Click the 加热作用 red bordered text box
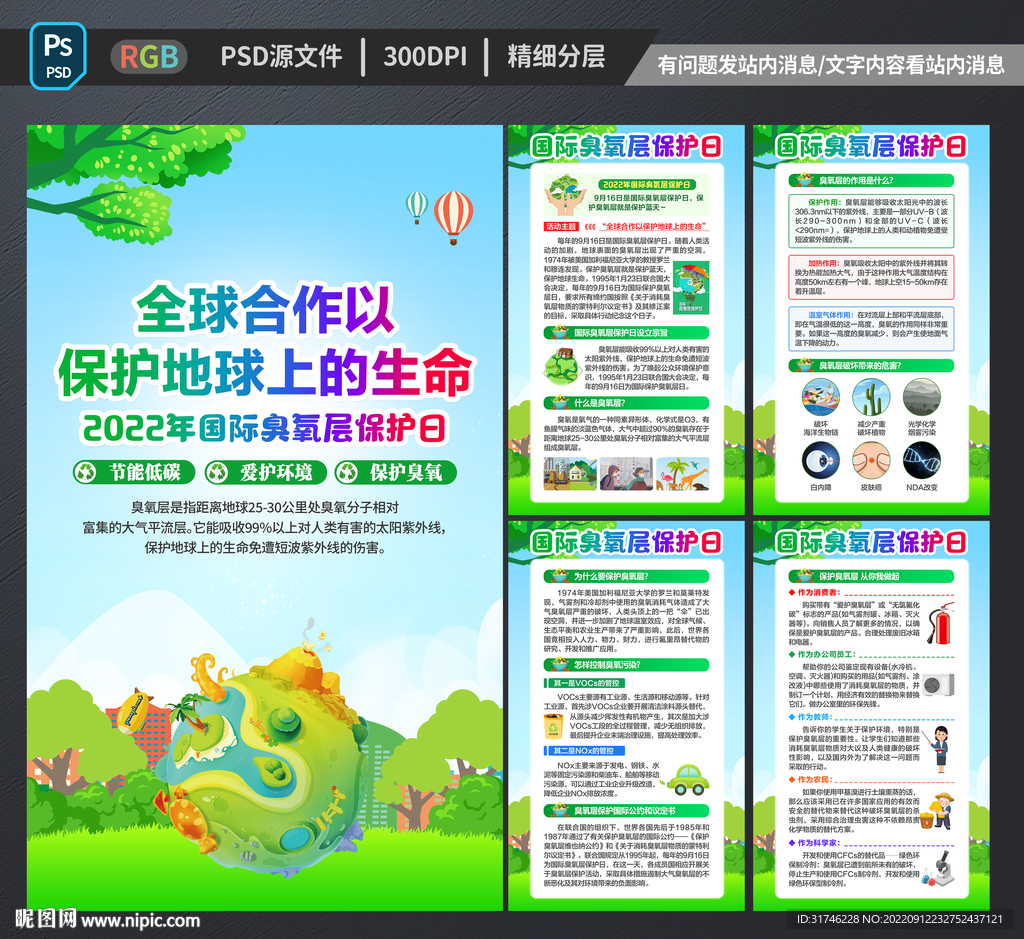This screenshot has width=1024, height=939. coord(871,277)
